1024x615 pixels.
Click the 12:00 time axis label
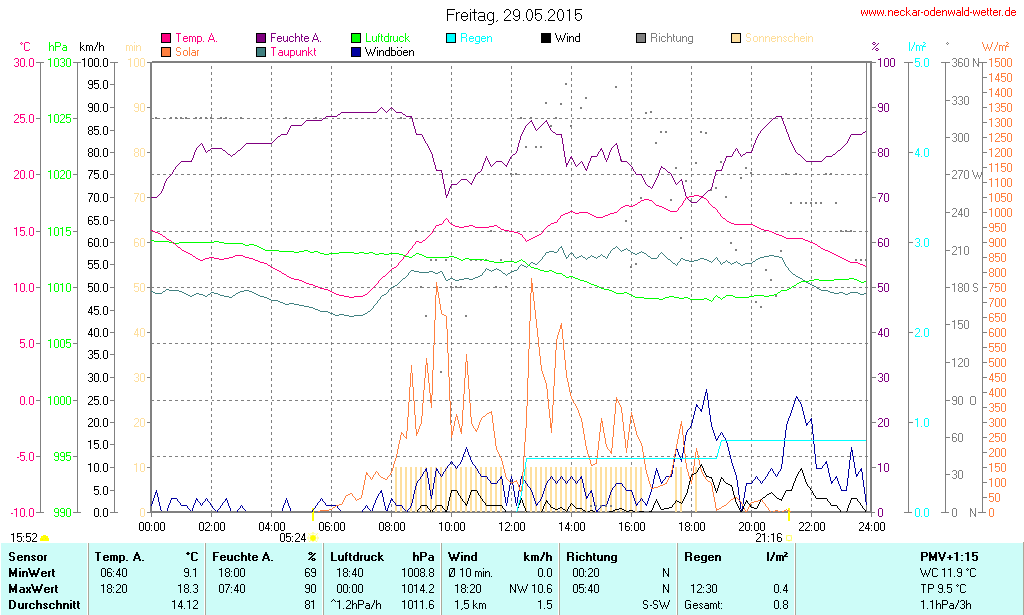point(511,526)
